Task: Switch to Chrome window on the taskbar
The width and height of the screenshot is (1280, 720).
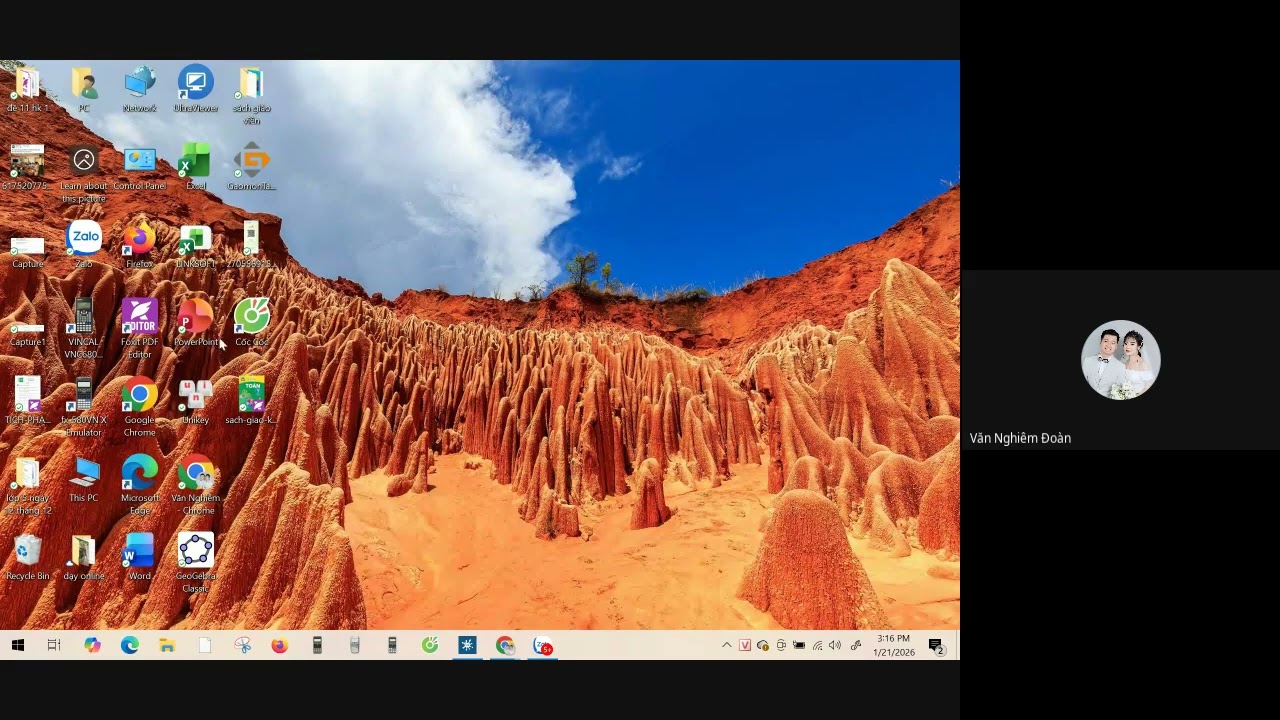Action: pyautogui.click(x=505, y=646)
